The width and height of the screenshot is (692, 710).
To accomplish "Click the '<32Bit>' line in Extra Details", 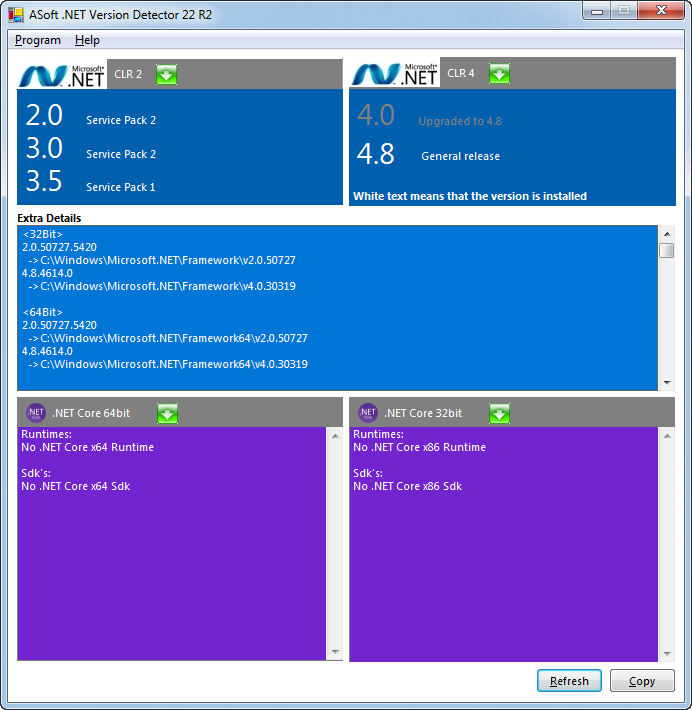I will pos(43,234).
